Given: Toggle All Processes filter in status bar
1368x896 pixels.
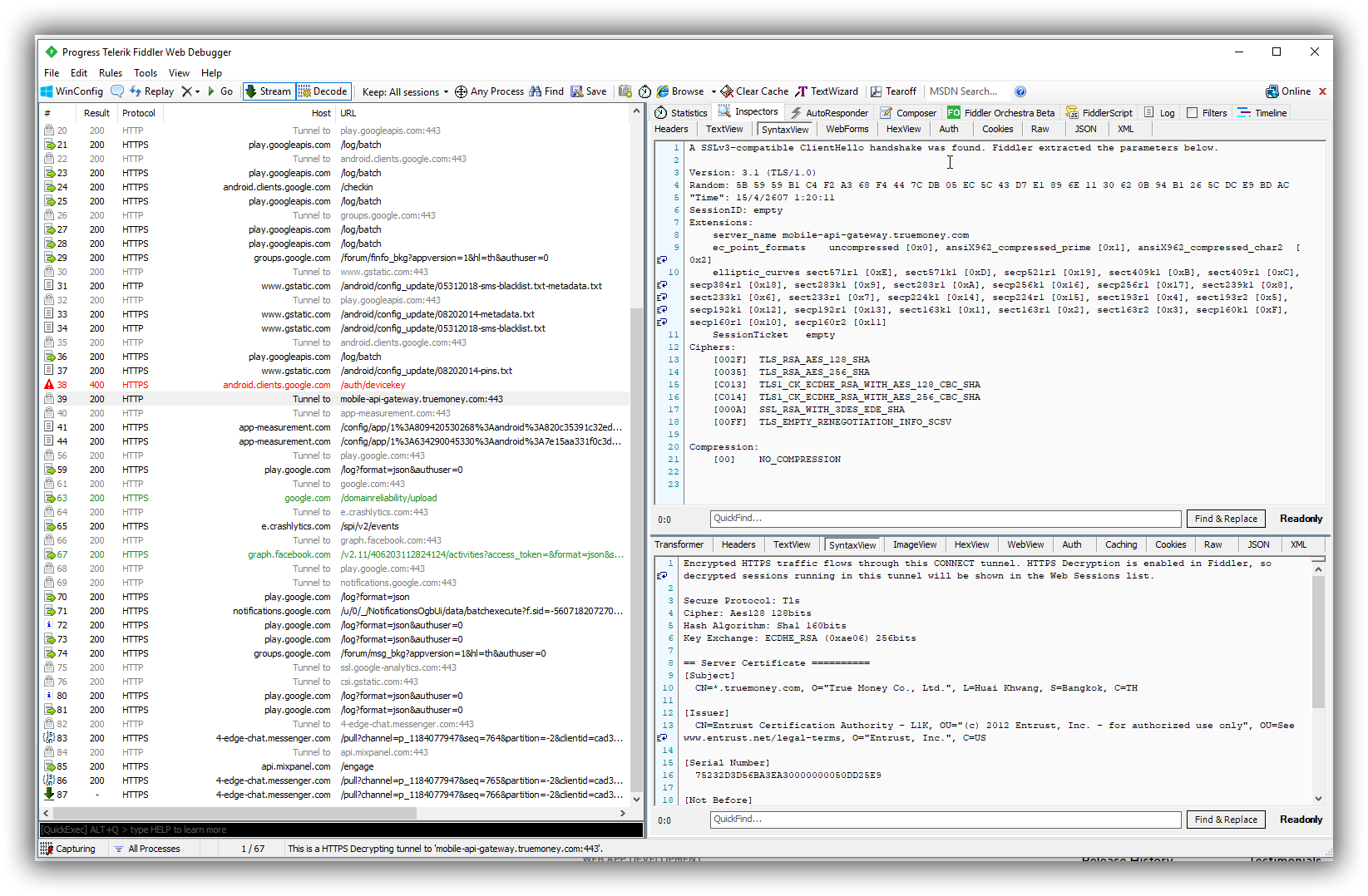Looking at the screenshot, I should coord(147,849).
